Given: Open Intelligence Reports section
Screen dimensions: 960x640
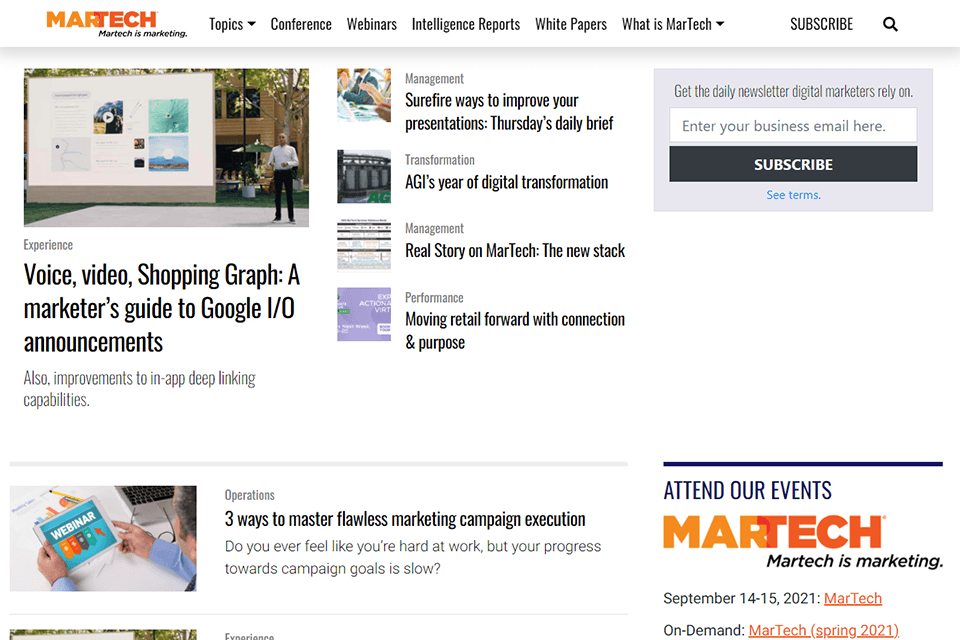Looking at the screenshot, I should click(466, 24).
